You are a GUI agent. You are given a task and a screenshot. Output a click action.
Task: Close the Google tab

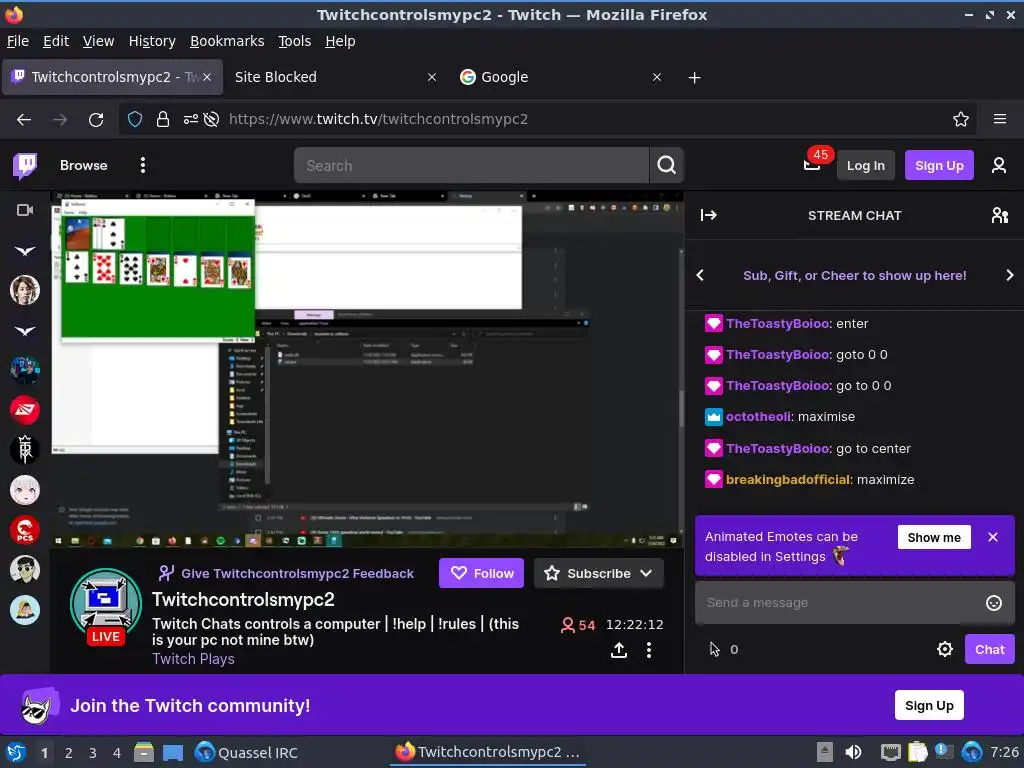(x=657, y=77)
